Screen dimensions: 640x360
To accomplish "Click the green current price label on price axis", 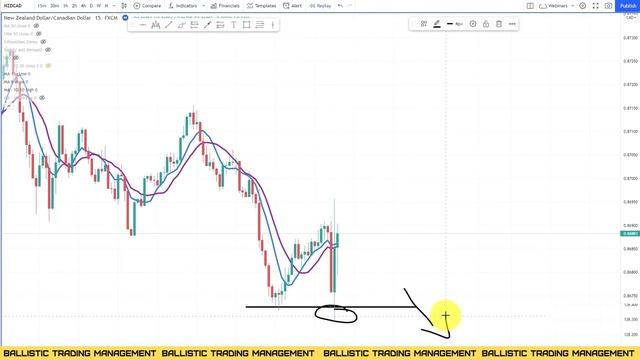I will (630, 234).
